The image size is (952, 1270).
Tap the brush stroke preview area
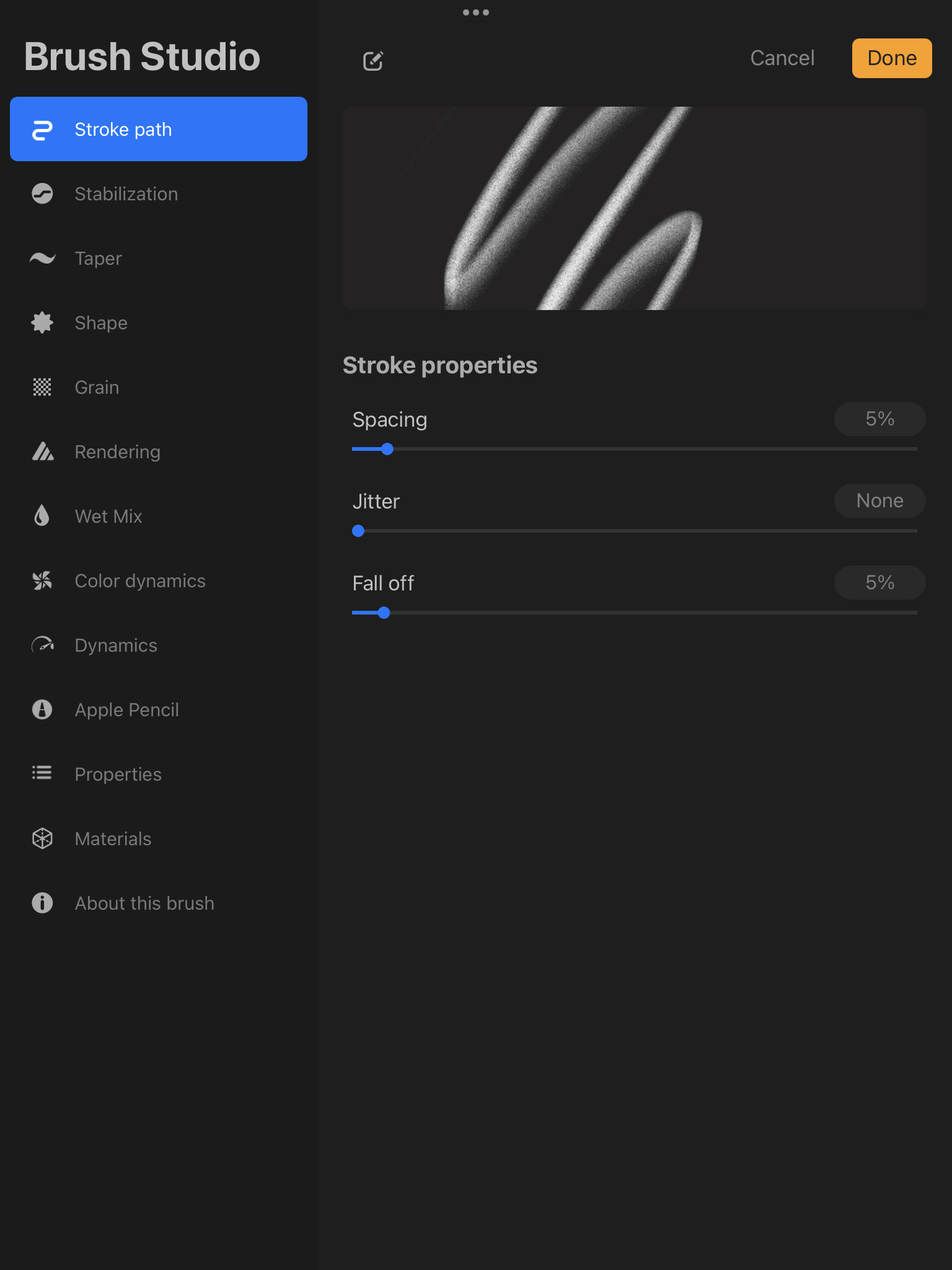(634, 208)
